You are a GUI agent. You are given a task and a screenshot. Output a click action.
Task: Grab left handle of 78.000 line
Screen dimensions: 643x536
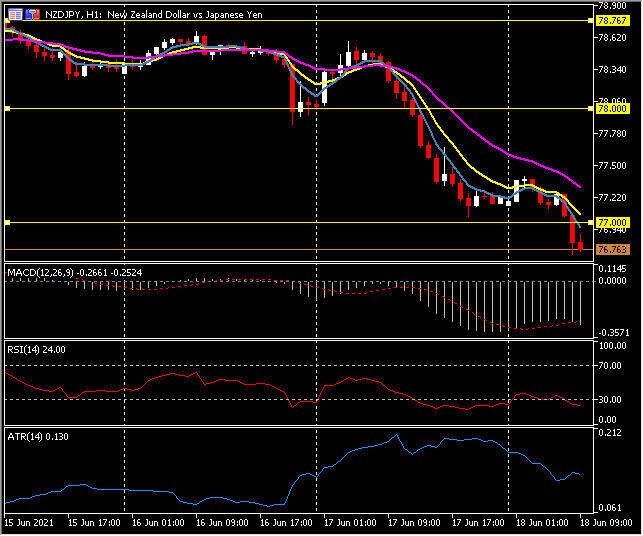[7, 109]
